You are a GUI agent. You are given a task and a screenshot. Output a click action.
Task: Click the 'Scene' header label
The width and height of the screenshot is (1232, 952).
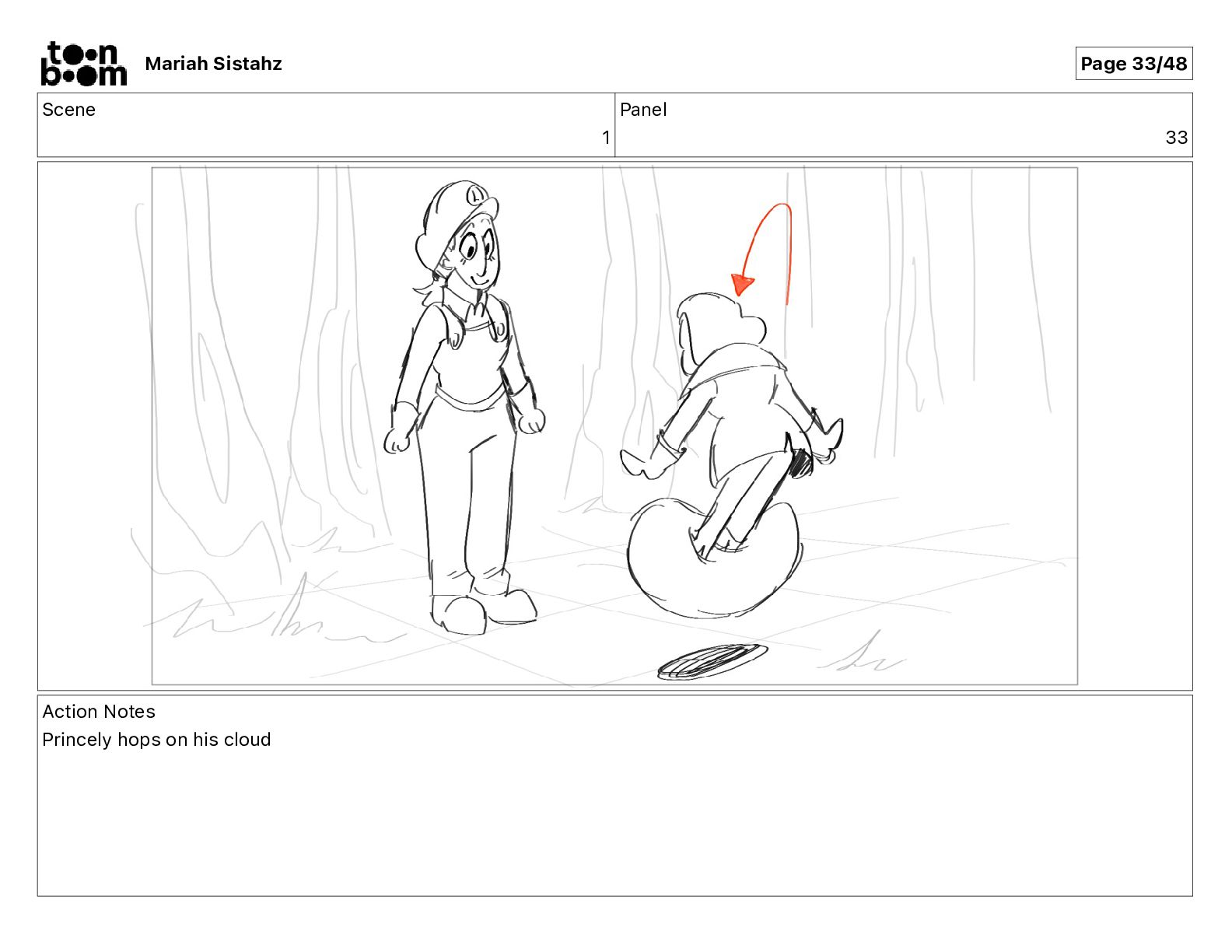tap(68, 110)
